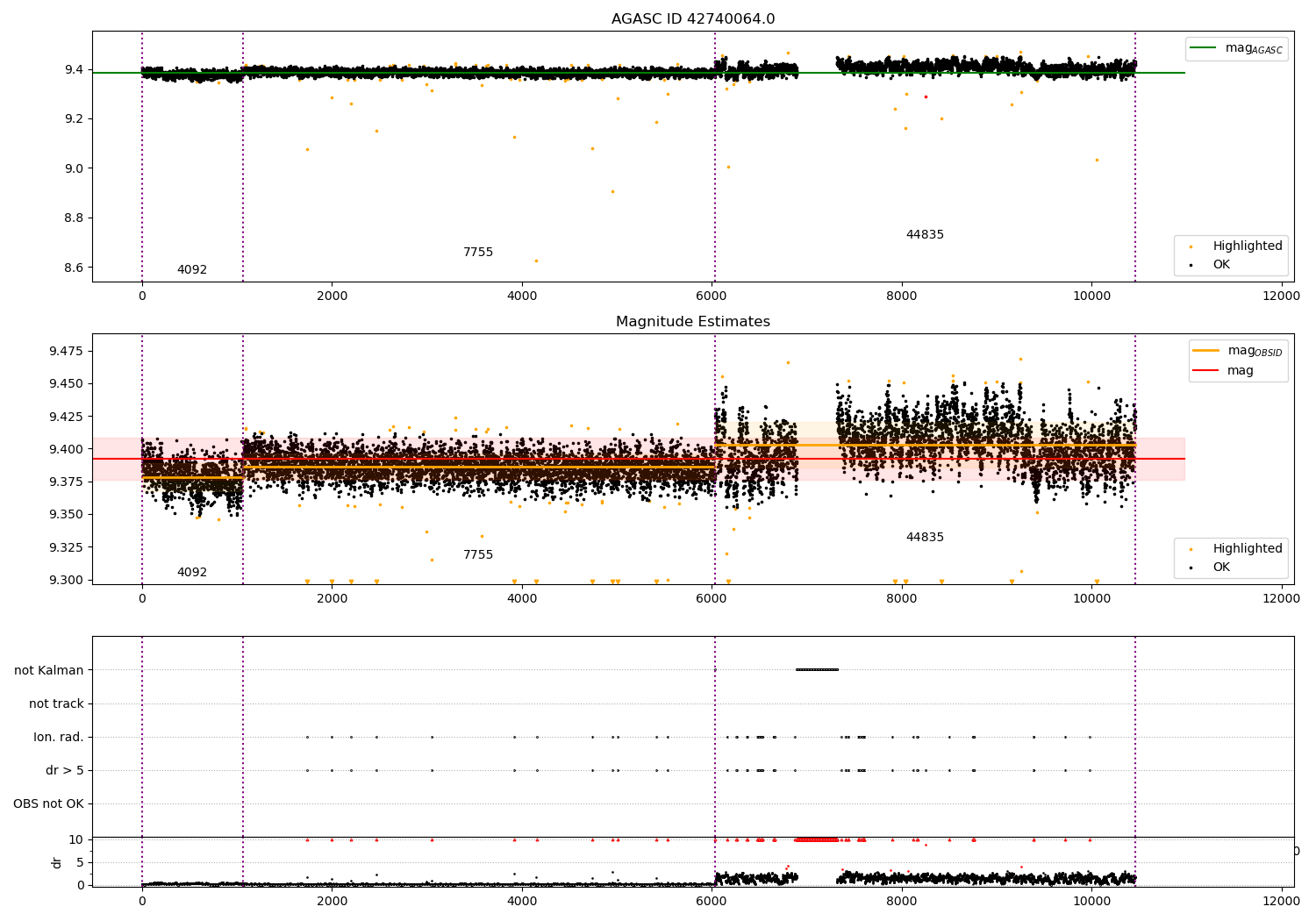Screen dimensions: 1316x921
Task: Click the orange Highlighted marker in top legend
Action: [1191, 247]
